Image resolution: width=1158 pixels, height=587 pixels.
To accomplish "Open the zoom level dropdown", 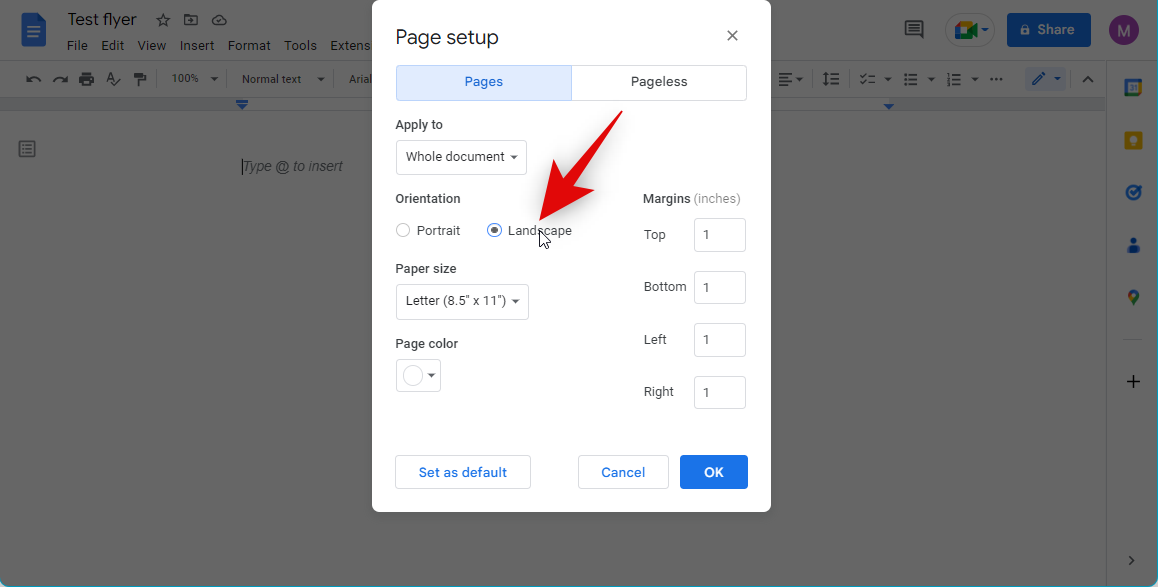I will coord(193,79).
